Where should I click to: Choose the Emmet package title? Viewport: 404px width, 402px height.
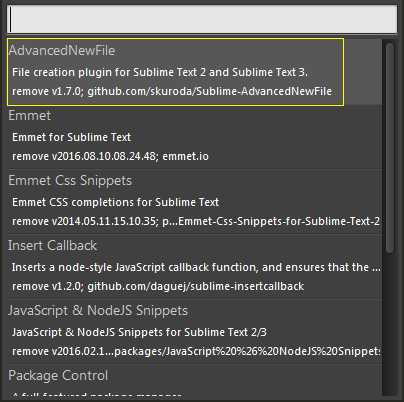30,115
